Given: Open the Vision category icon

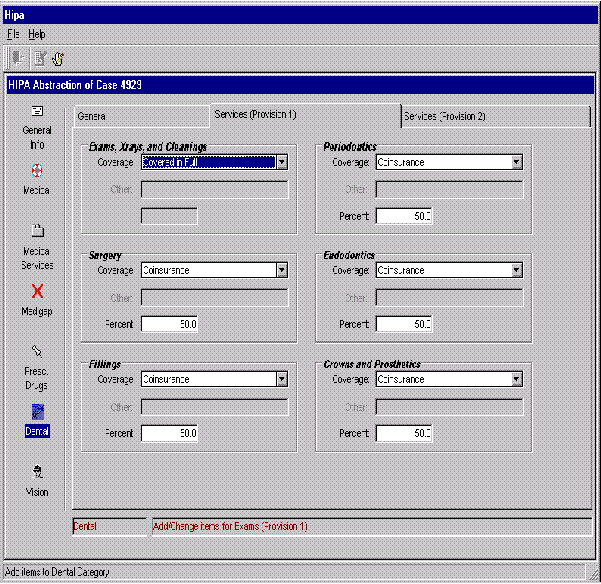Looking at the screenshot, I should point(36,473).
